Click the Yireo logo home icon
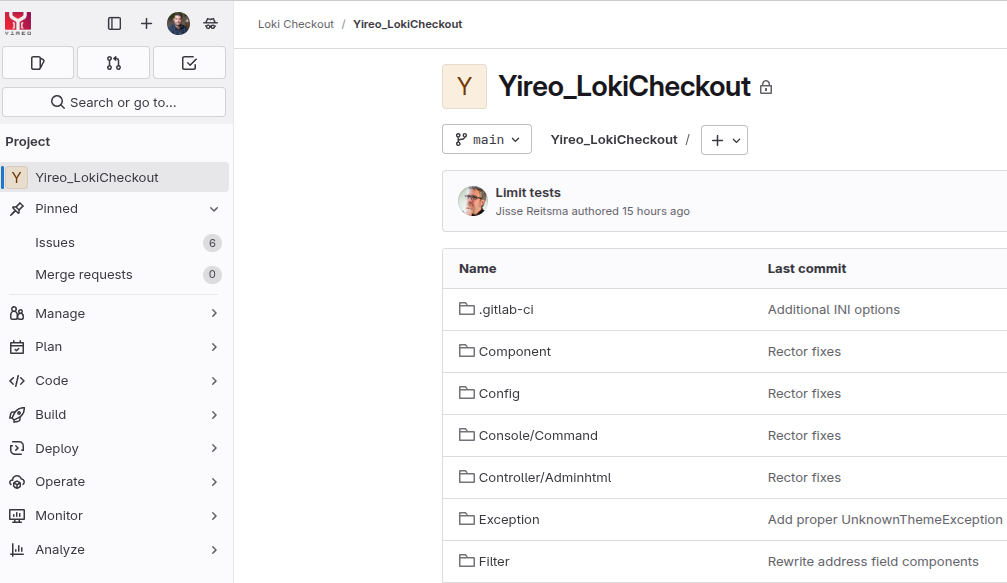The width and height of the screenshot is (1007, 583). (18, 23)
